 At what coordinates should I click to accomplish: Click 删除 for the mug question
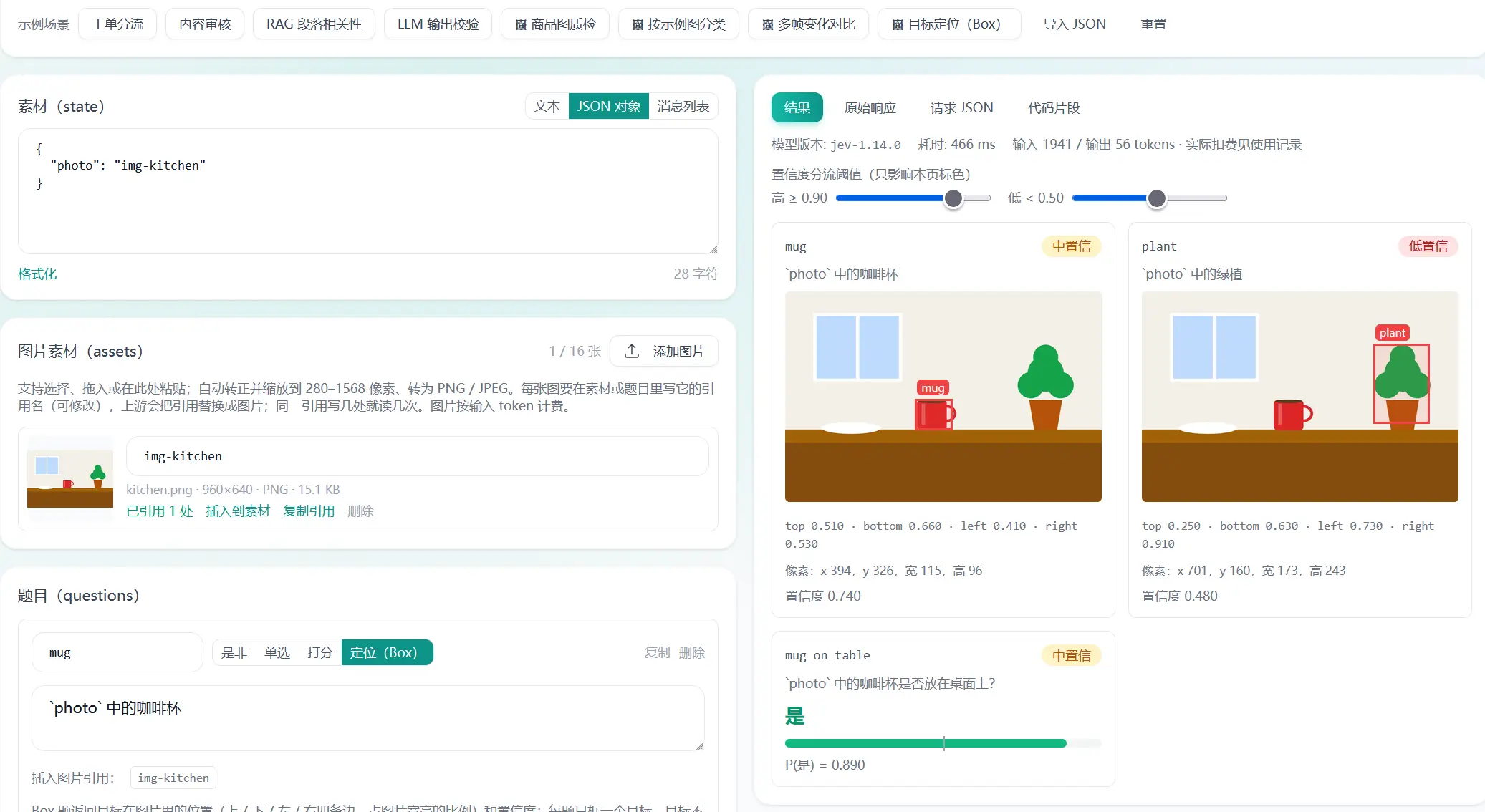click(692, 652)
